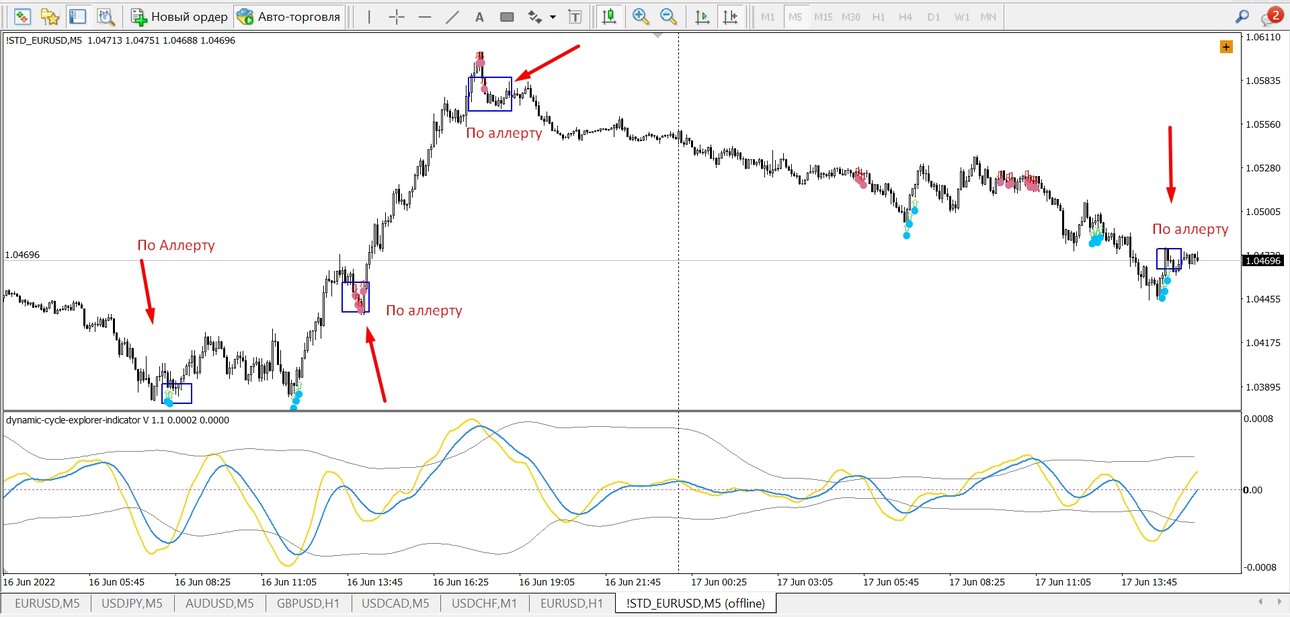Open the EURUSD,M5 chart tab
Viewport: 1290px width, 617px height.
pos(47,603)
